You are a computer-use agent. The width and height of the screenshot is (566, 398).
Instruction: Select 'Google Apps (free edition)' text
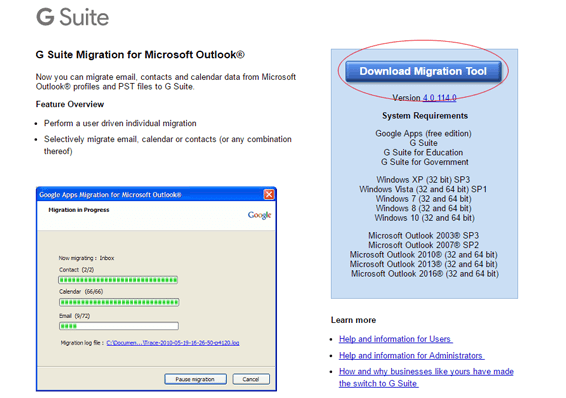click(x=423, y=134)
